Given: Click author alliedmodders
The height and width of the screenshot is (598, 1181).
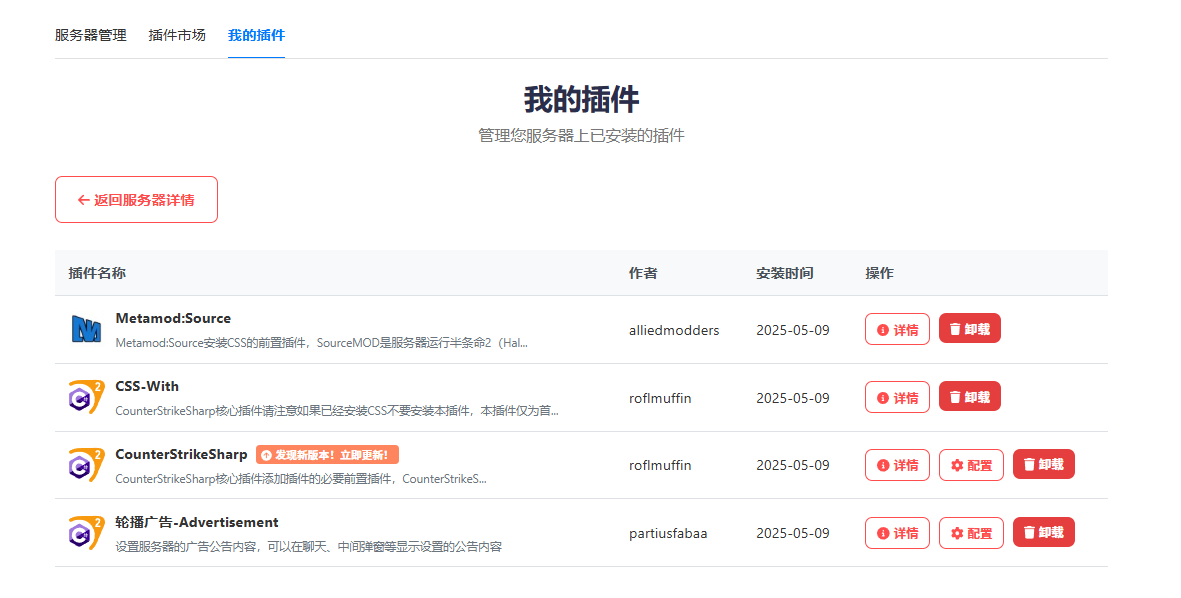Looking at the screenshot, I should 674,330.
